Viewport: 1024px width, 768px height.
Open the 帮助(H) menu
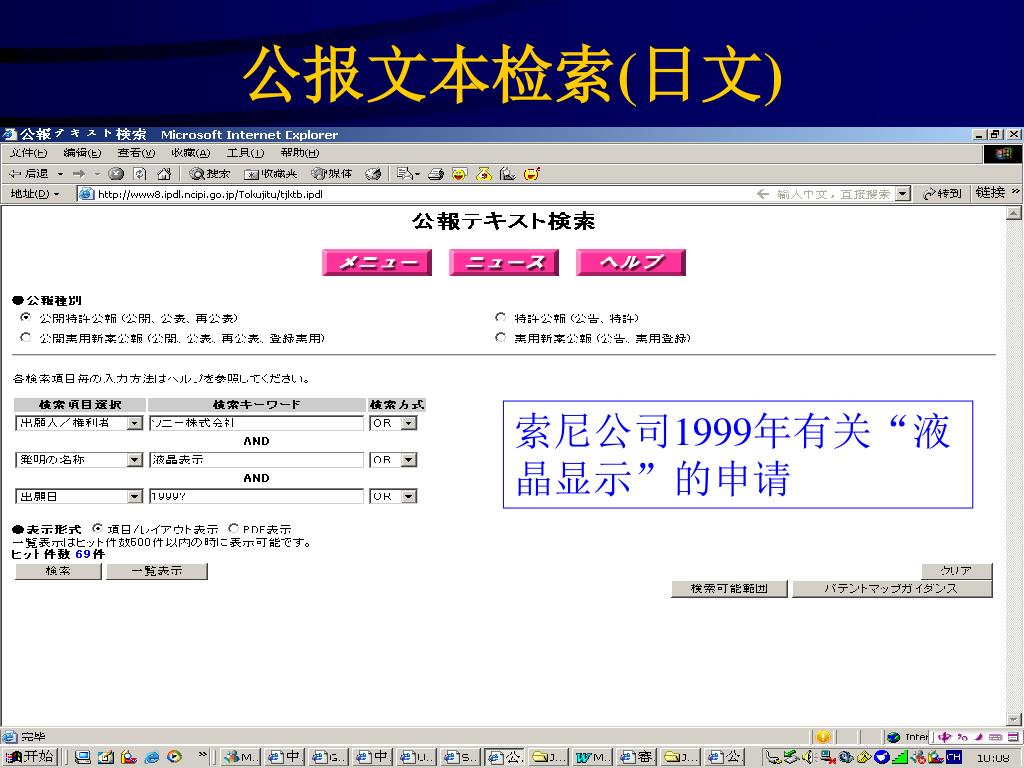pyautogui.click(x=299, y=153)
